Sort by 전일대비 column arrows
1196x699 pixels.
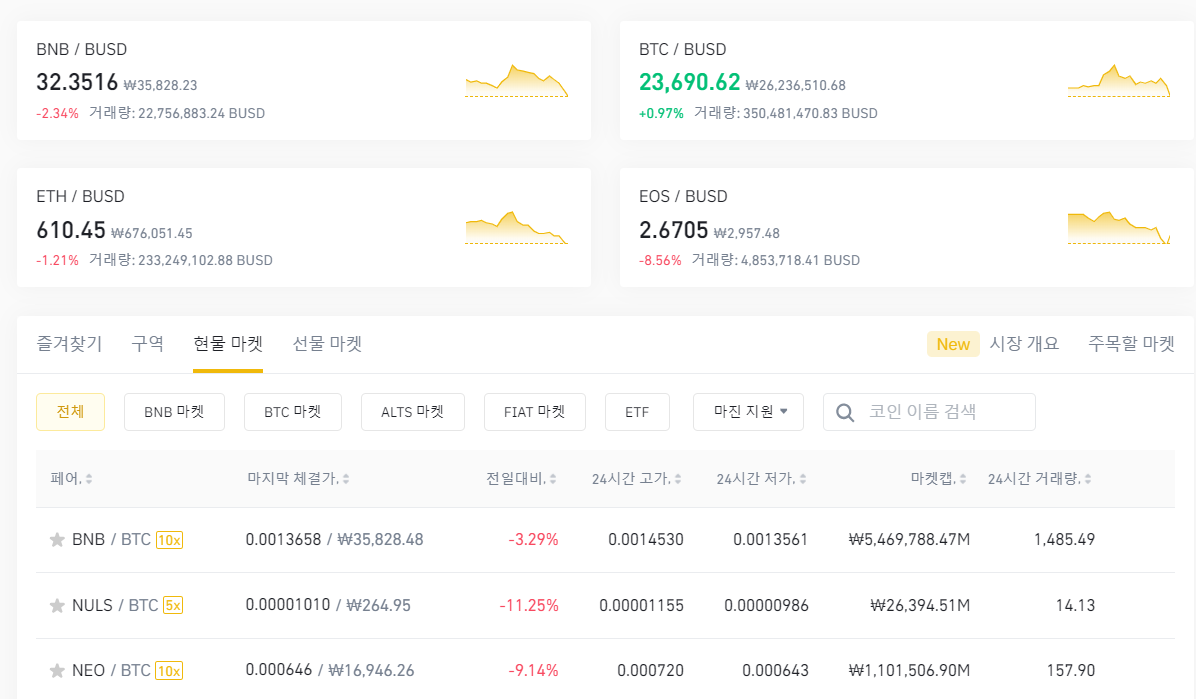click(553, 479)
